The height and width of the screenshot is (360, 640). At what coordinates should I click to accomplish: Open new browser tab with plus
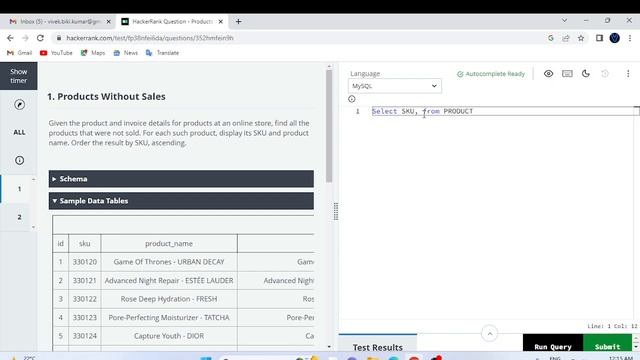pyautogui.click(x=238, y=21)
